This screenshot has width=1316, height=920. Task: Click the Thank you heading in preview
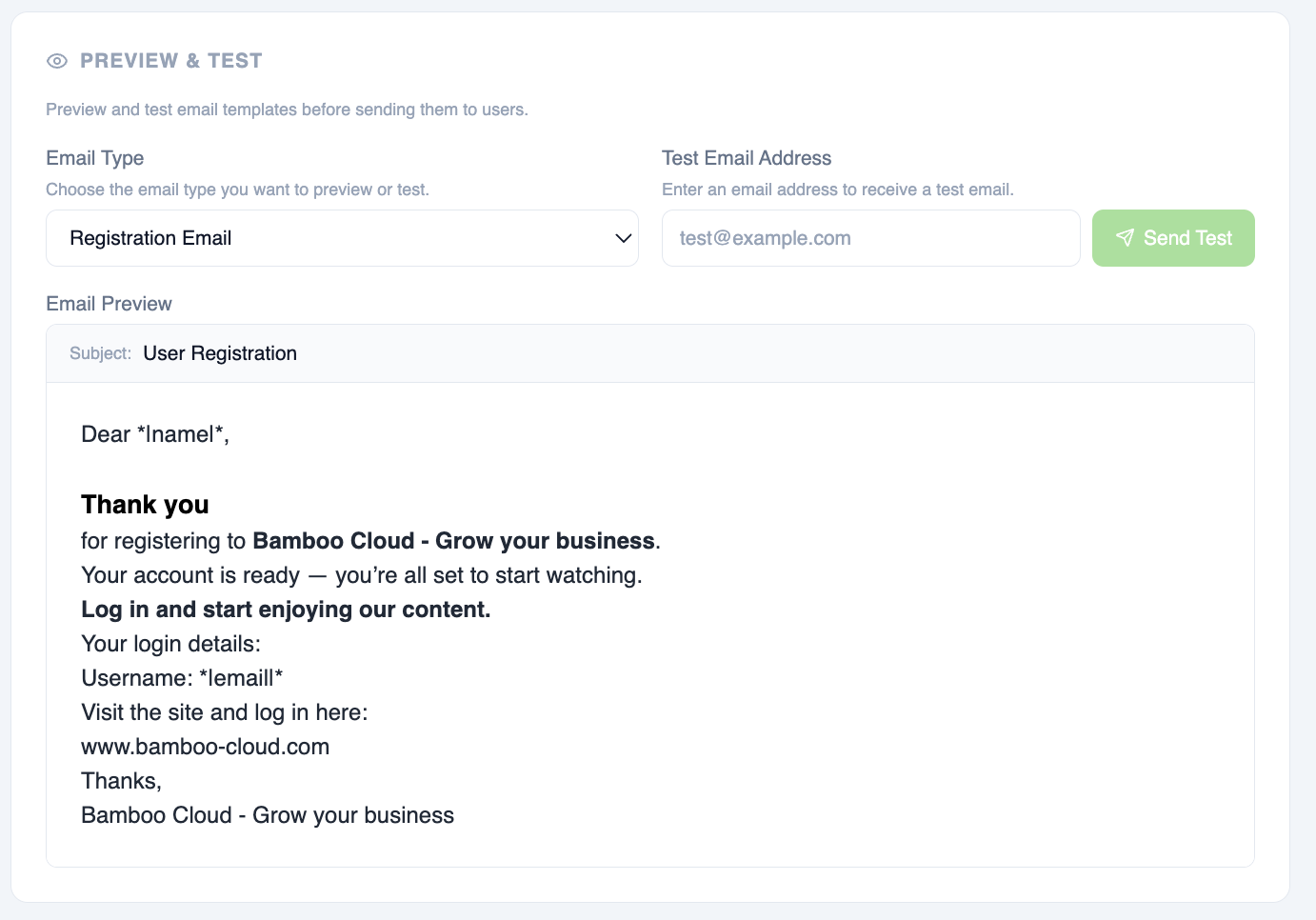[x=145, y=505]
